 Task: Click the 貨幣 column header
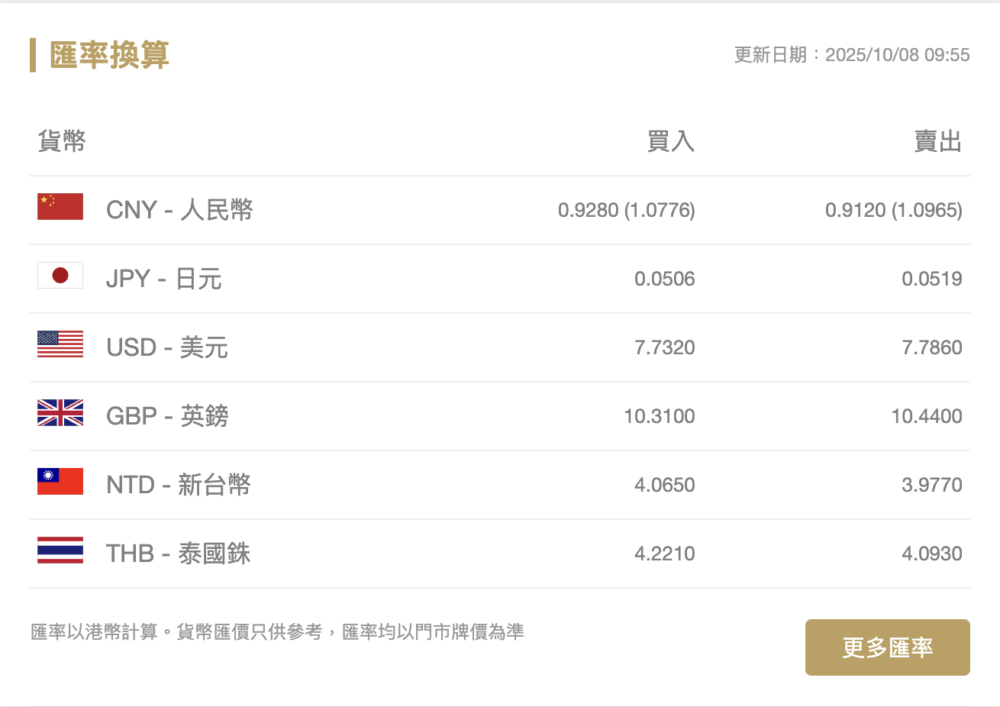[62, 142]
